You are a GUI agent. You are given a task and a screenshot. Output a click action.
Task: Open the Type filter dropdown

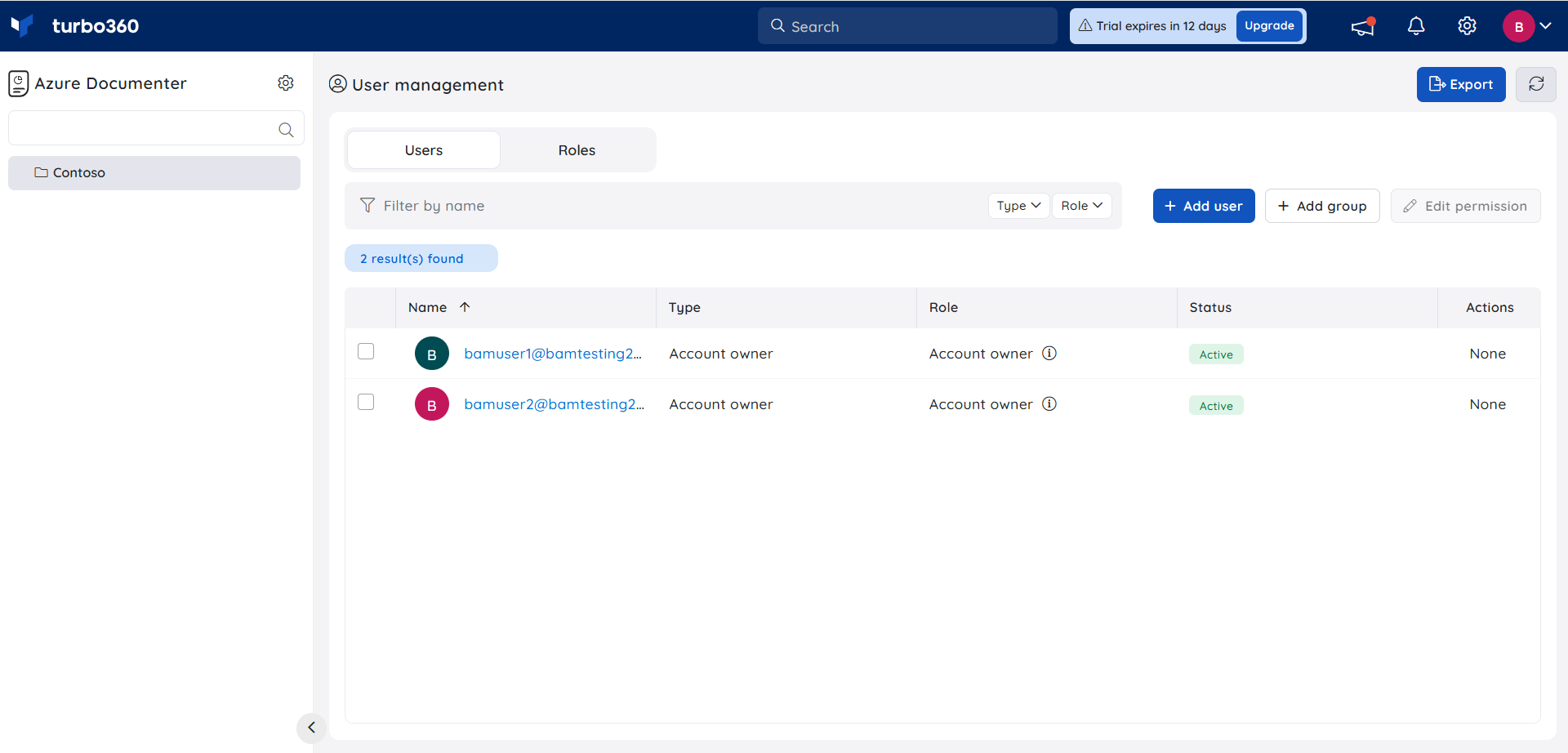[x=1018, y=206]
